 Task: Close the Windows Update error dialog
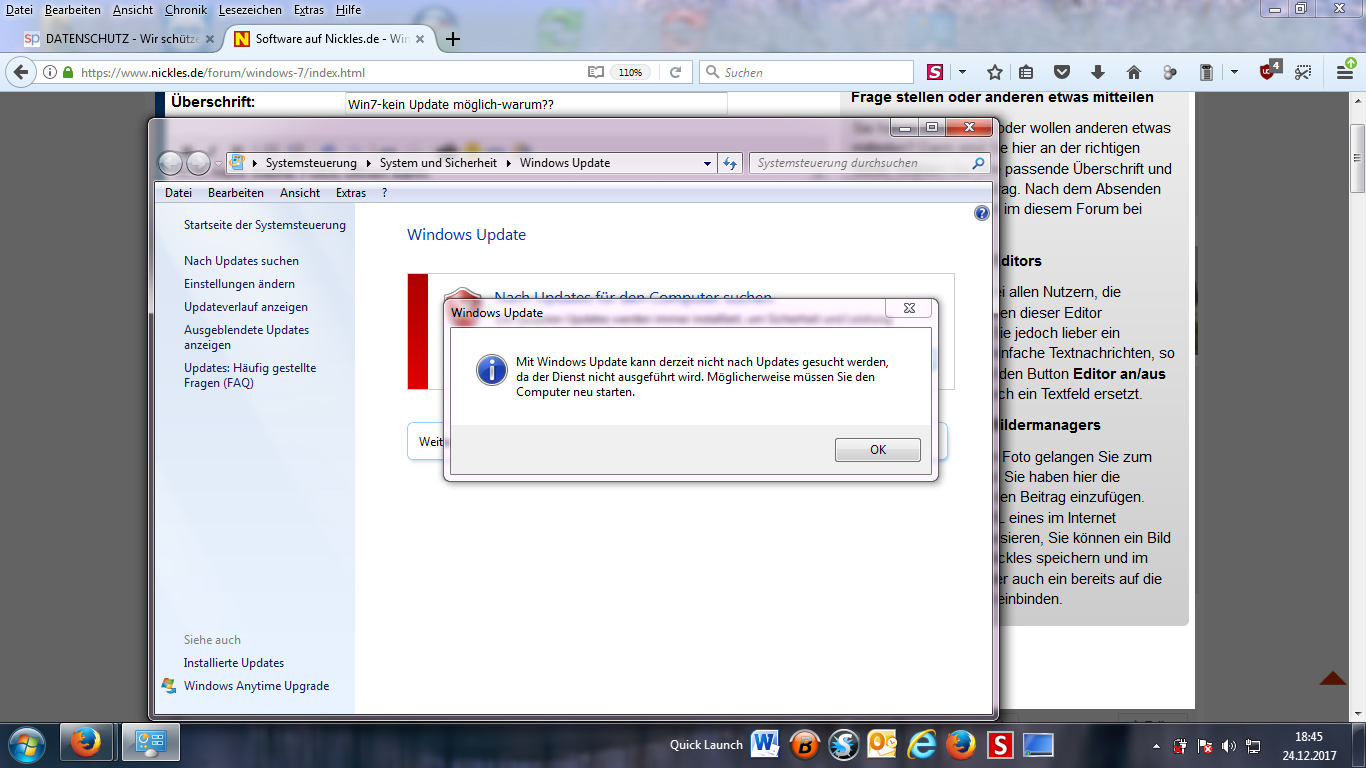(x=908, y=309)
